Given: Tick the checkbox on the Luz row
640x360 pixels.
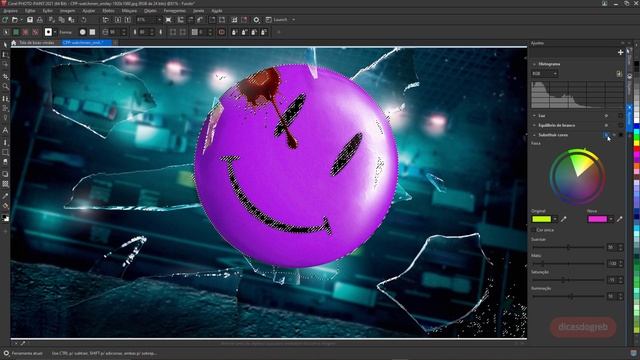Looking at the screenshot, I should 621,116.
